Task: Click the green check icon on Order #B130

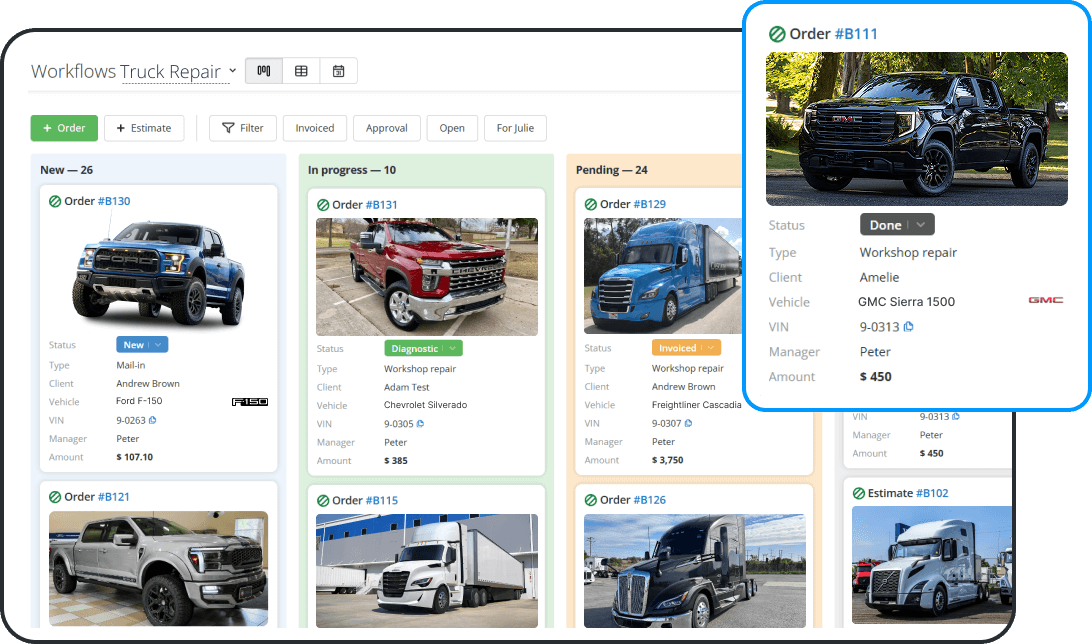Action: click(x=56, y=200)
